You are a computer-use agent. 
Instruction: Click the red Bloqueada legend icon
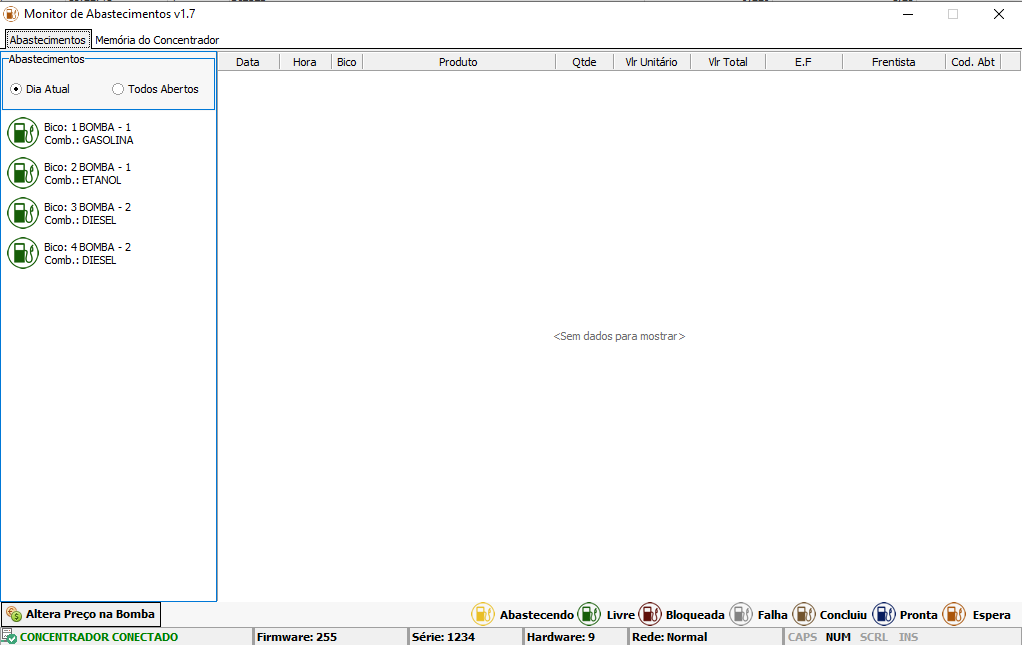click(x=650, y=614)
